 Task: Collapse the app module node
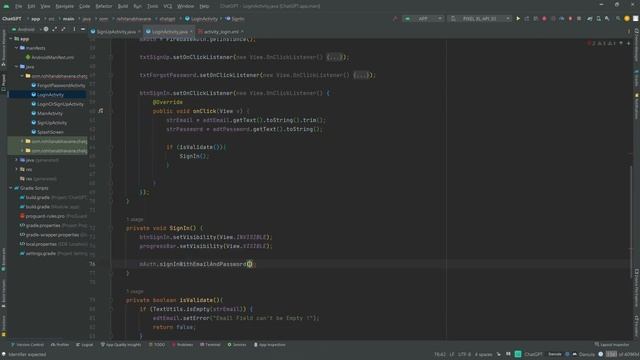pos(11,39)
